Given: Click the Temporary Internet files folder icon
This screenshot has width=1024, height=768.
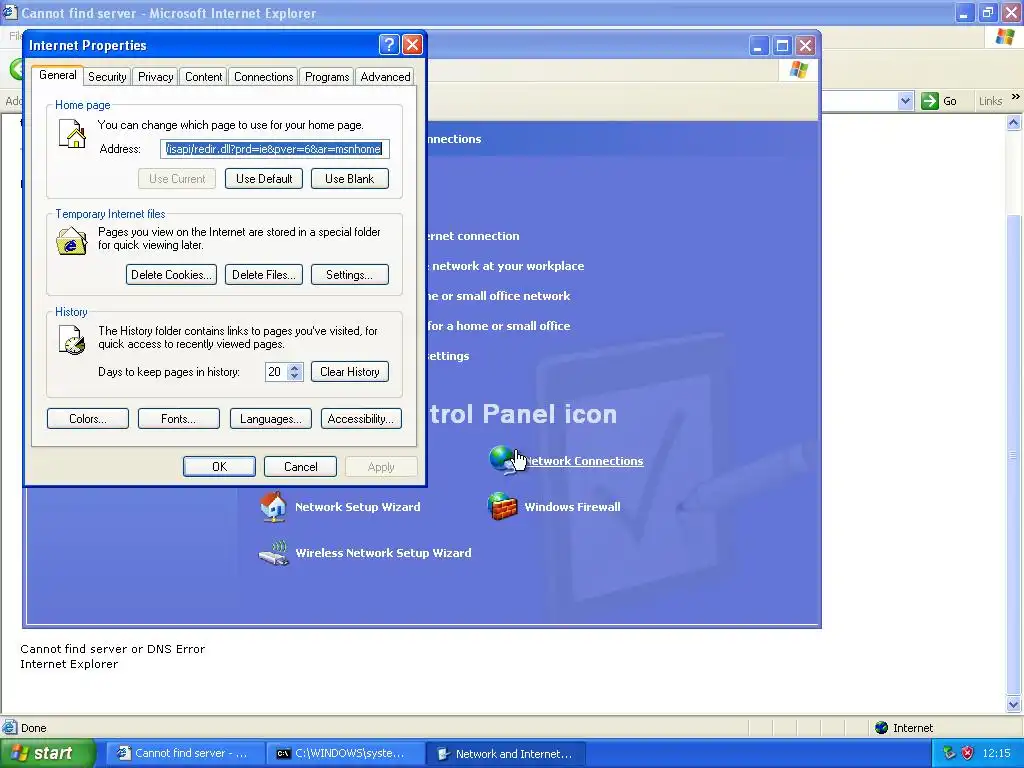Looking at the screenshot, I should coord(72,241).
